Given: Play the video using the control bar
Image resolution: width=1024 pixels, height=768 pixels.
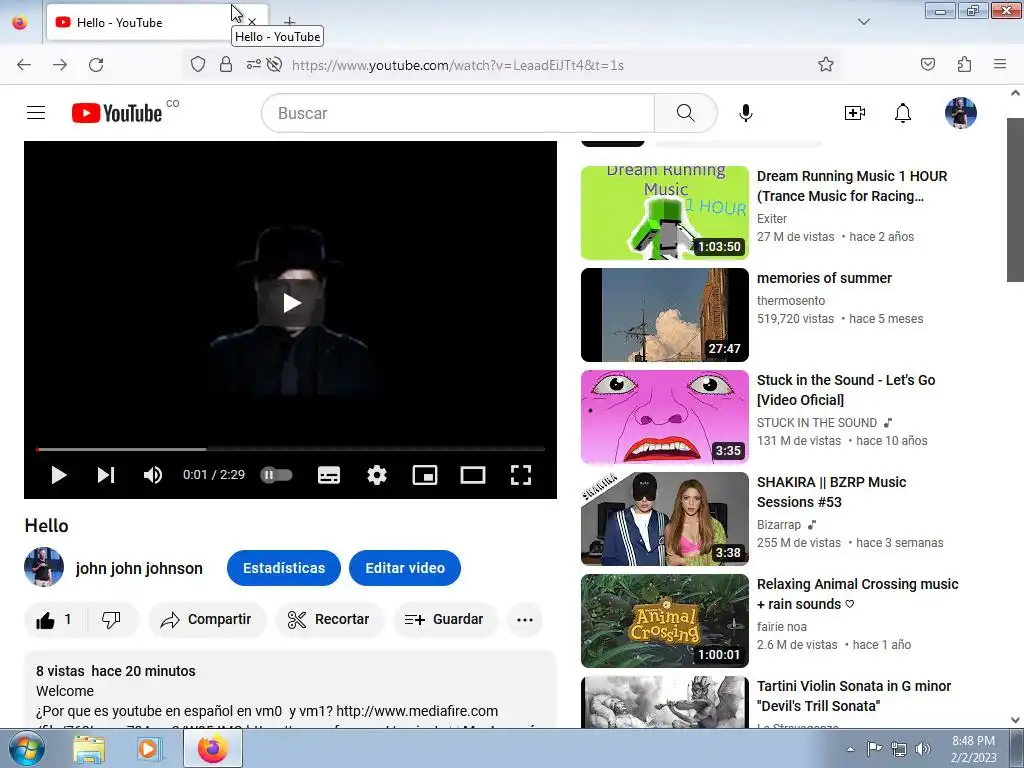Looking at the screenshot, I should pyautogui.click(x=59, y=475).
